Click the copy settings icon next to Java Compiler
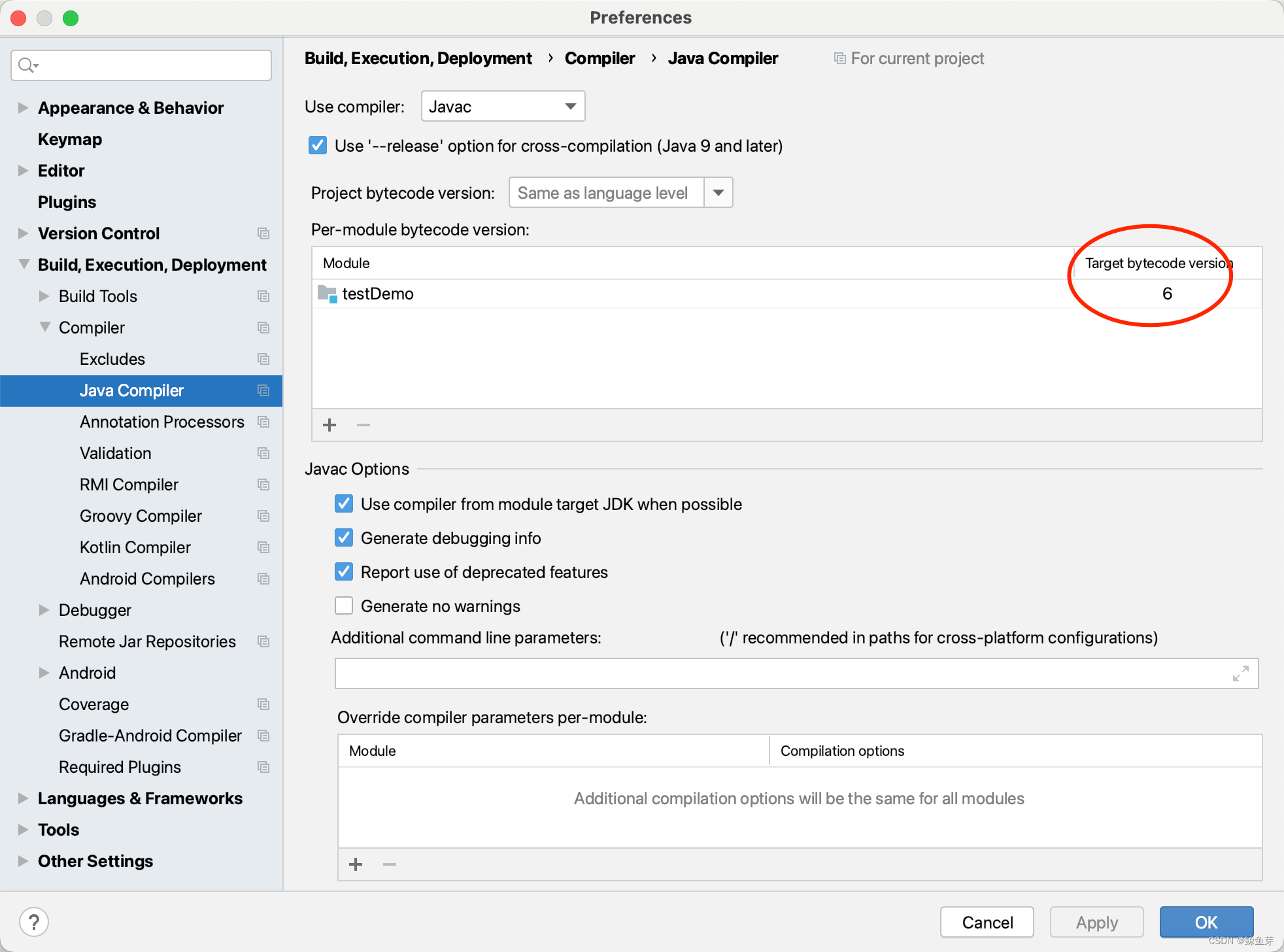The image size is (1284, 952). (263, 390)
